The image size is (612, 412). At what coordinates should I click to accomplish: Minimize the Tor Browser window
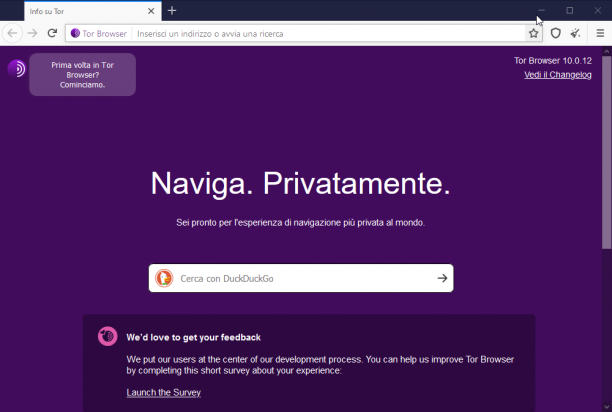(541, 11)
